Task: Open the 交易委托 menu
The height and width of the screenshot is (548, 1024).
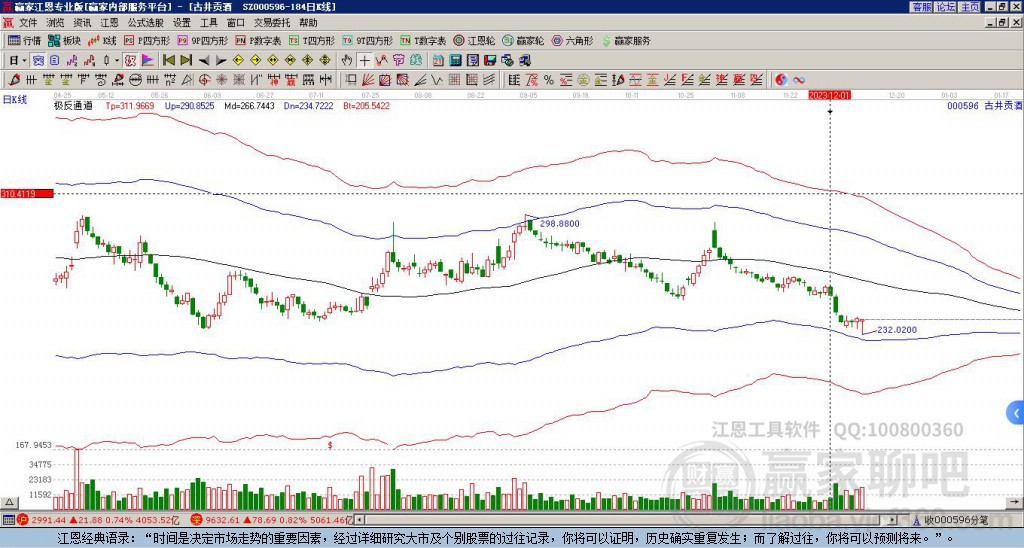Action: [272, 23]
